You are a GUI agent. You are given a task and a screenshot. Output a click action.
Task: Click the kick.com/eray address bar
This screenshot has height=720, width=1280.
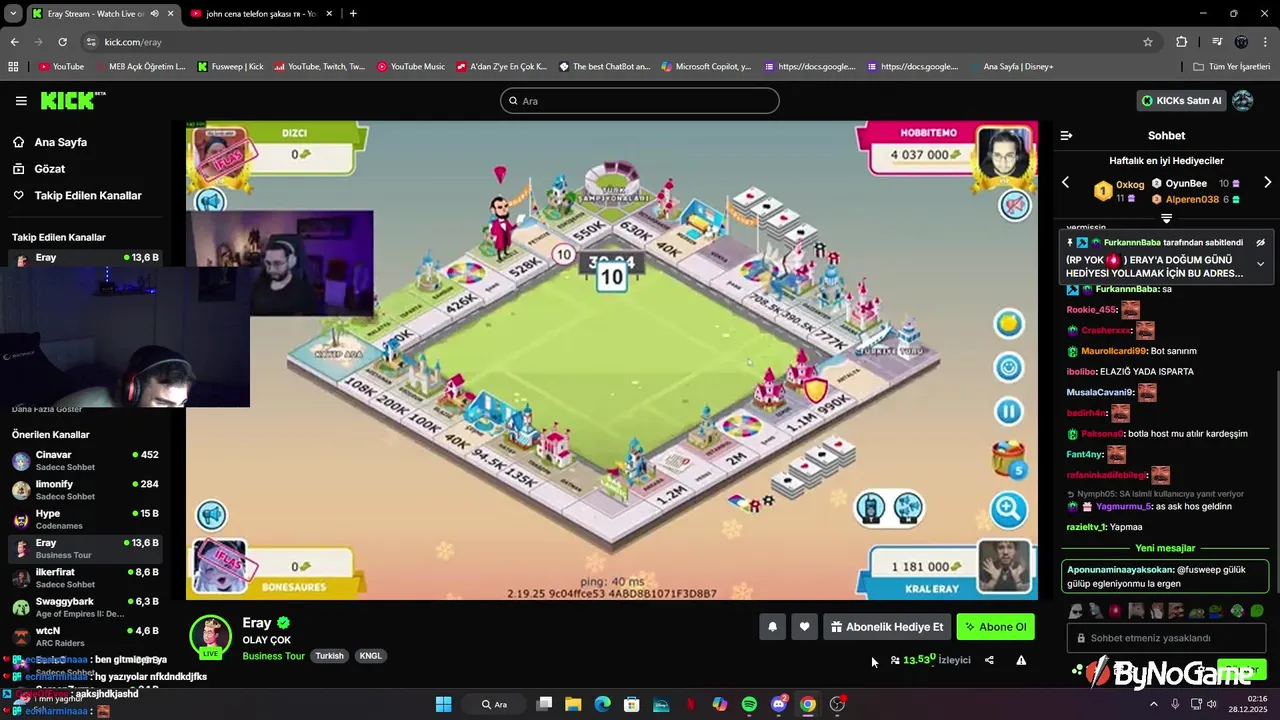(x=610, y=42)
